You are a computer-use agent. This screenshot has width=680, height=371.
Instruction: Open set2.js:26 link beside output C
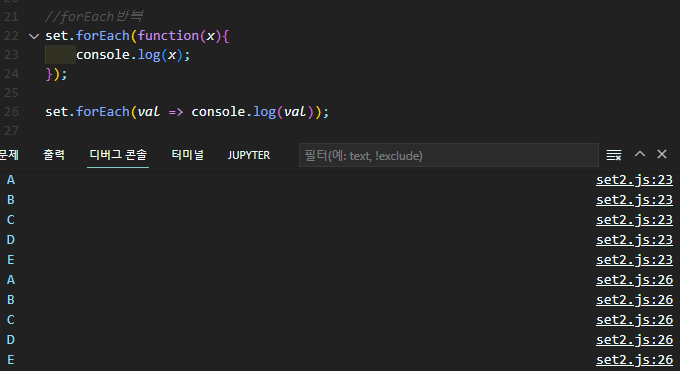click(x=634, y=320)
